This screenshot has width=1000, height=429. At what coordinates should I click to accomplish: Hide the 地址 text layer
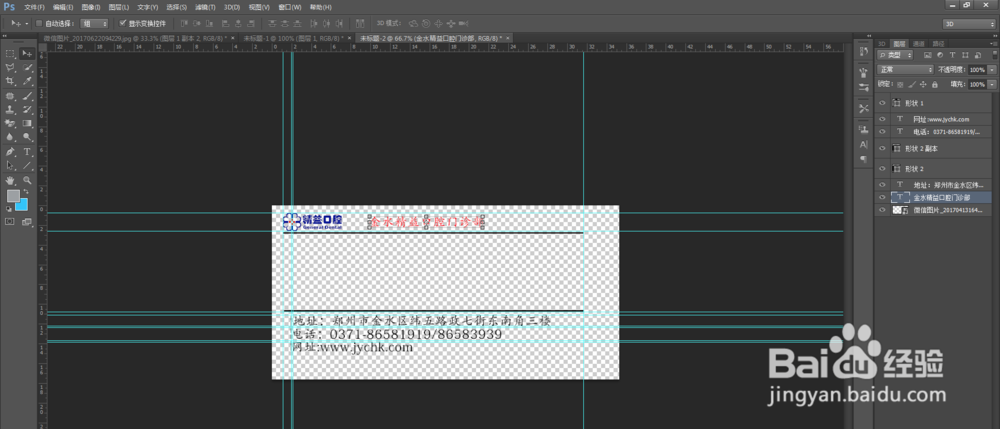coord(883,184)
